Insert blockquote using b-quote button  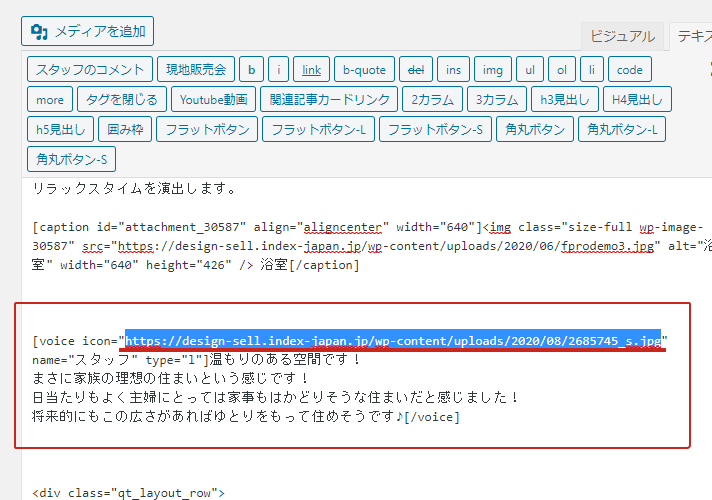coord(364,70)
